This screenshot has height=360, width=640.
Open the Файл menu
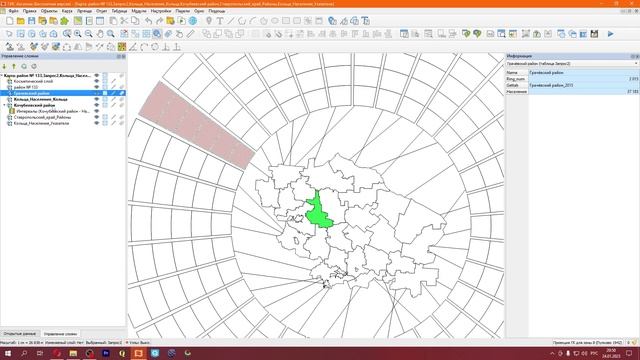[x=13, y=11]
